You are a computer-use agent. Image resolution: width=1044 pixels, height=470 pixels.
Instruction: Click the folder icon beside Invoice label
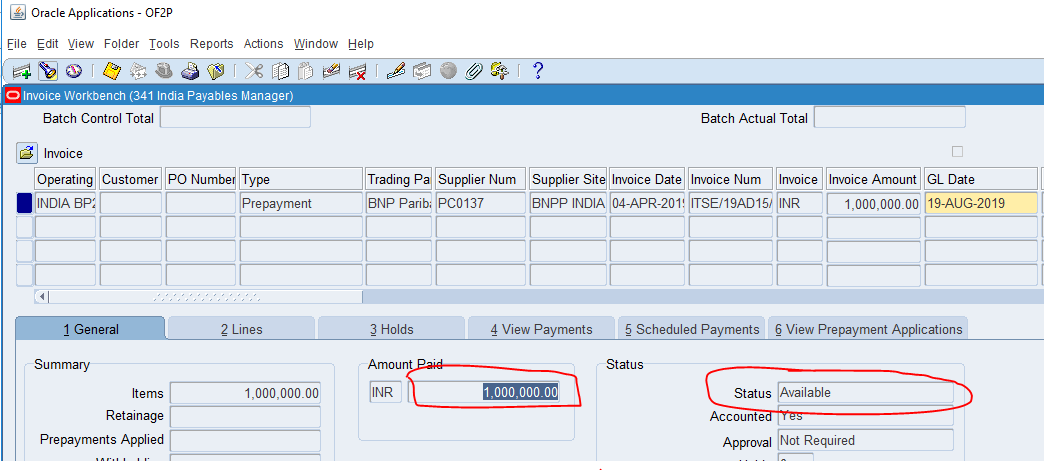(x=27, y=153)
